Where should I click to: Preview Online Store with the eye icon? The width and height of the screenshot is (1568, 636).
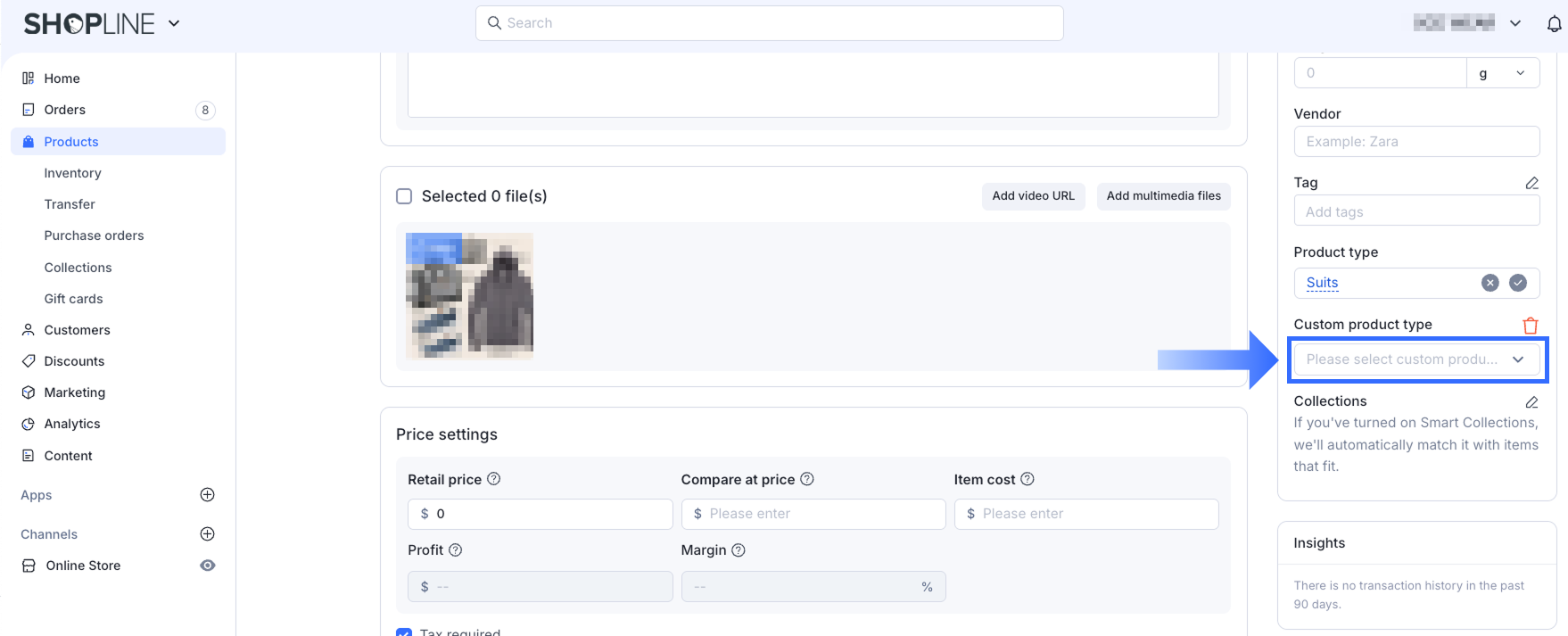208,566
